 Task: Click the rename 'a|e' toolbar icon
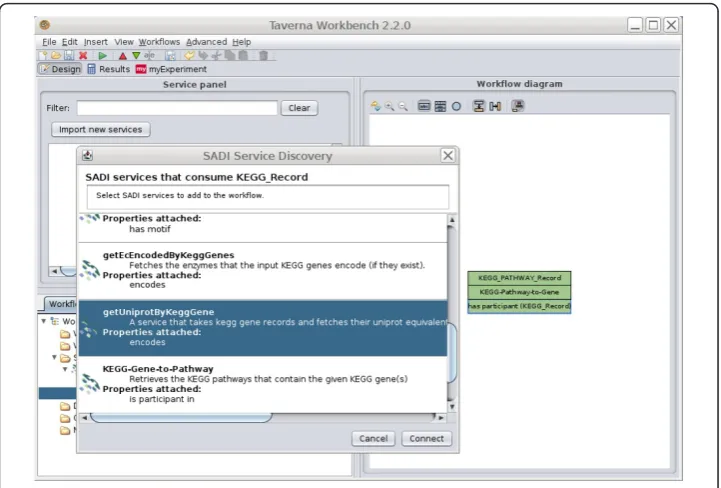coord(149,56)
